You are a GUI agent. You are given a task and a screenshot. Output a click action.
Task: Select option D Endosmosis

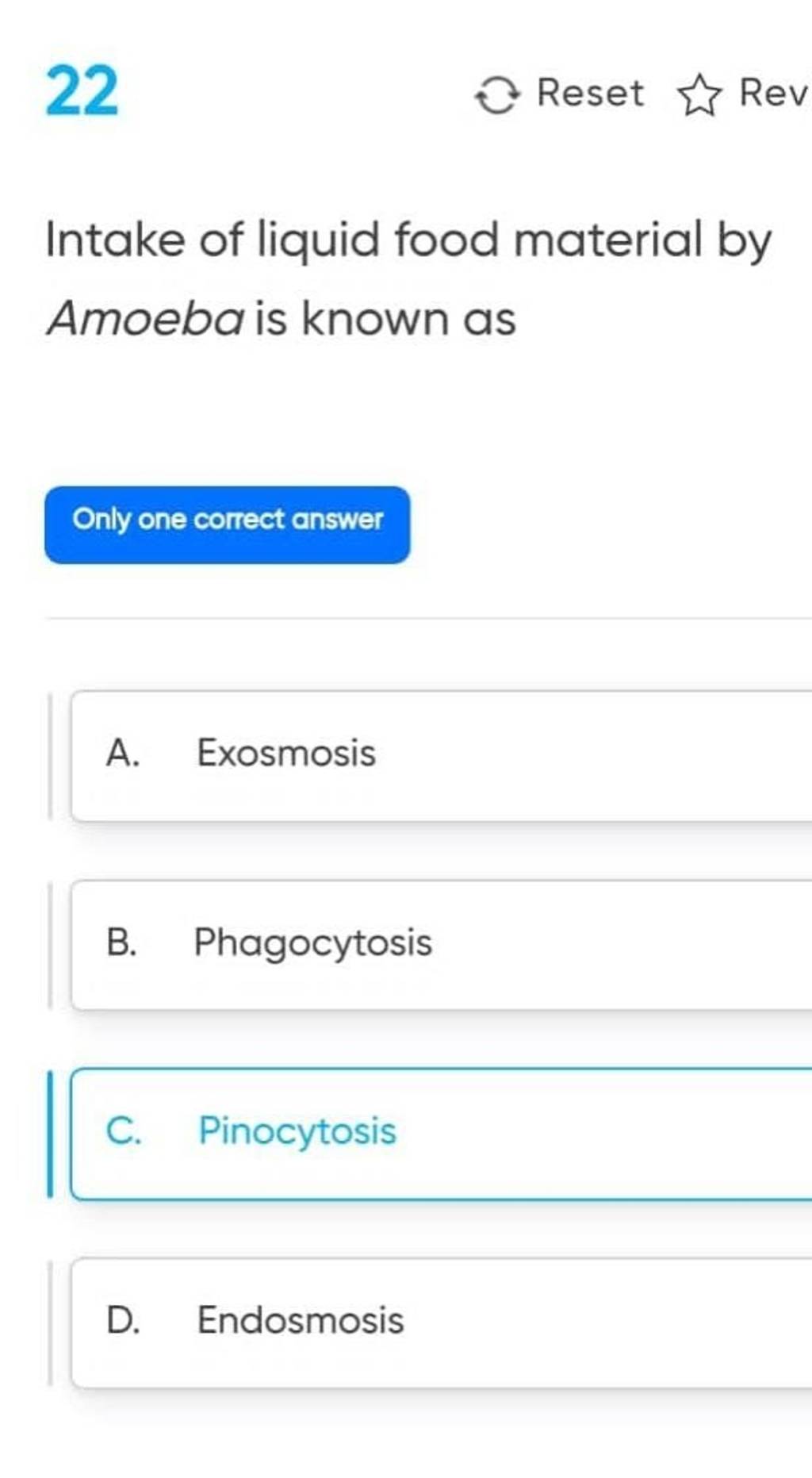coord(442,1322)
